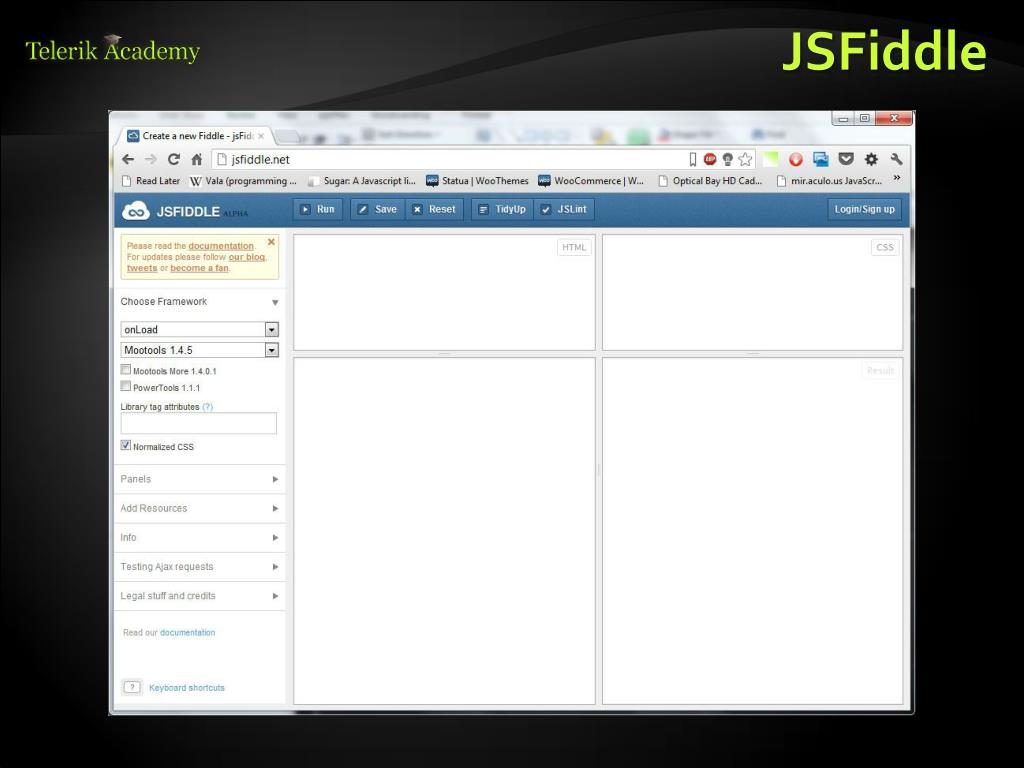Image resolution: width=1024 pixels, height=768 pixels.
Task: Run JSLint on the code
Action: (564, 209)
